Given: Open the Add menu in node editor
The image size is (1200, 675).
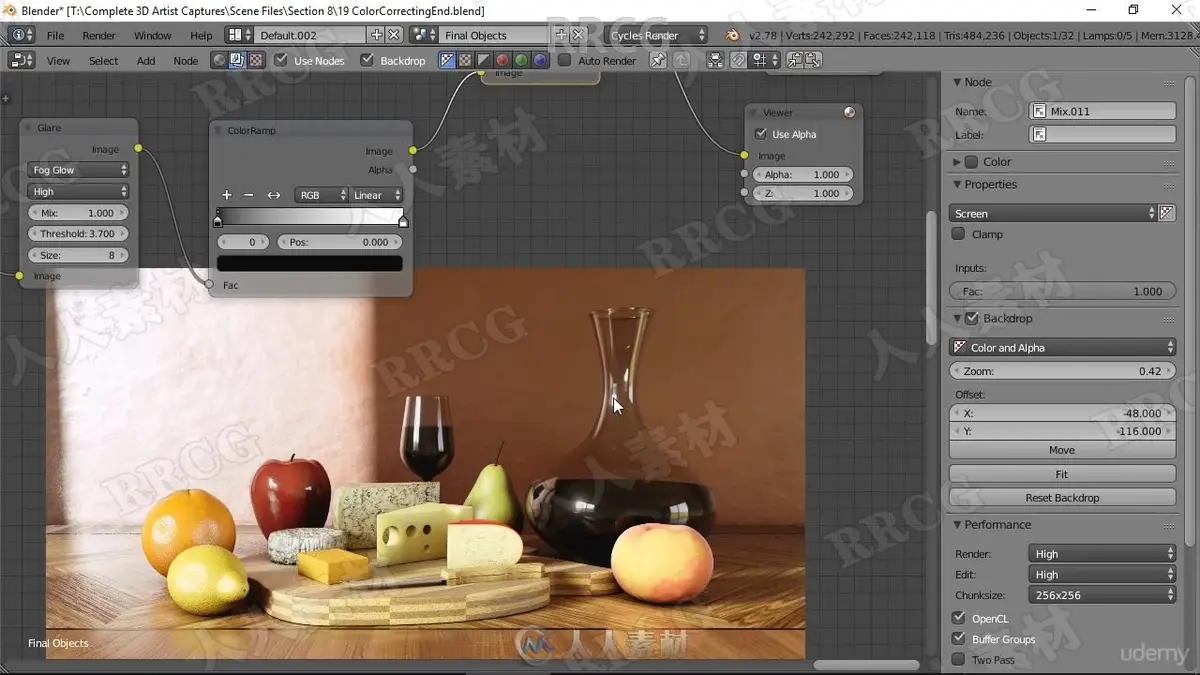Looking at the screenshot, I should (146, 60).
